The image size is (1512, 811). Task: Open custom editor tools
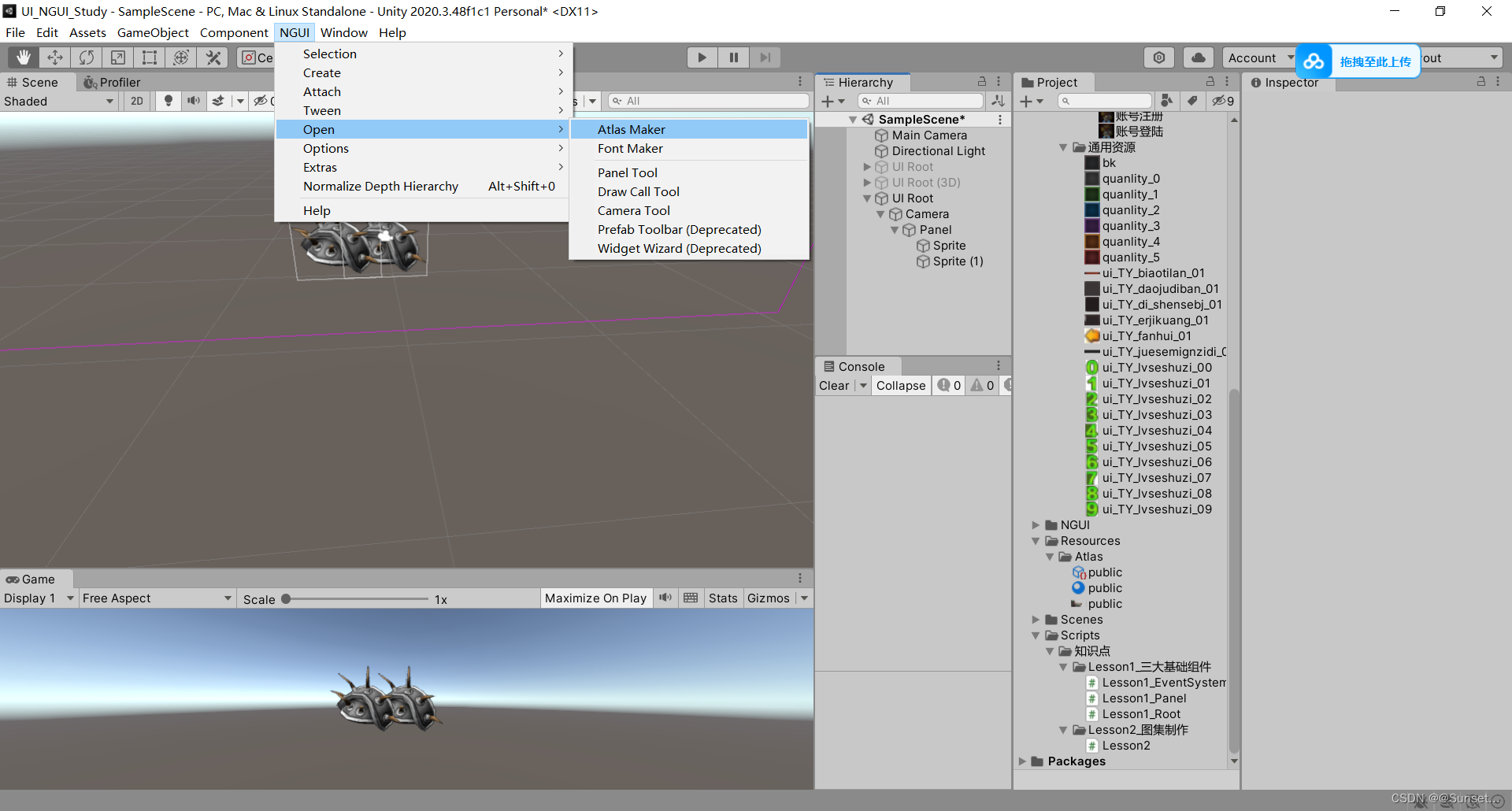pyautogui.click(x=213, y=57)
